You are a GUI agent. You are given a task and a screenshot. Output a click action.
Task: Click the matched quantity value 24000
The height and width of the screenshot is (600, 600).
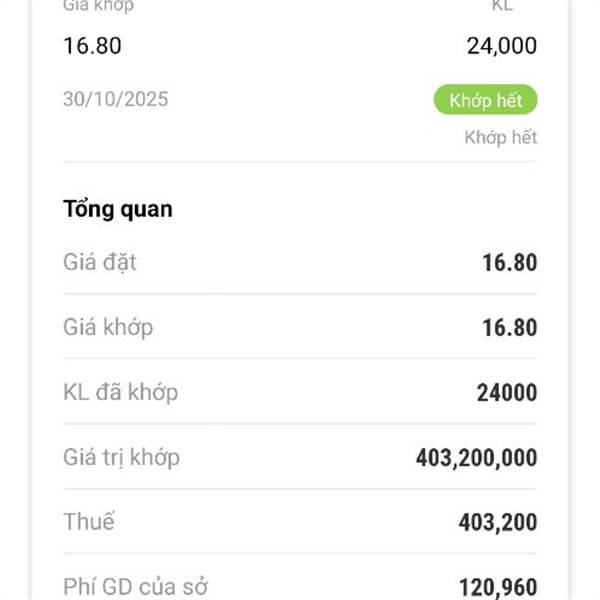click(x=506, y=393)
